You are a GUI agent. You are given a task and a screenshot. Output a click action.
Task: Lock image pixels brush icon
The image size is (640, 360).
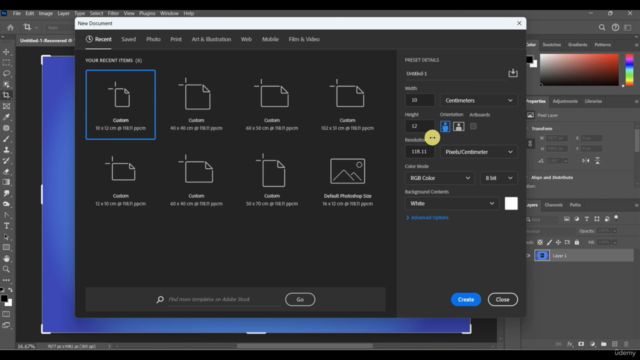point(549,242)
